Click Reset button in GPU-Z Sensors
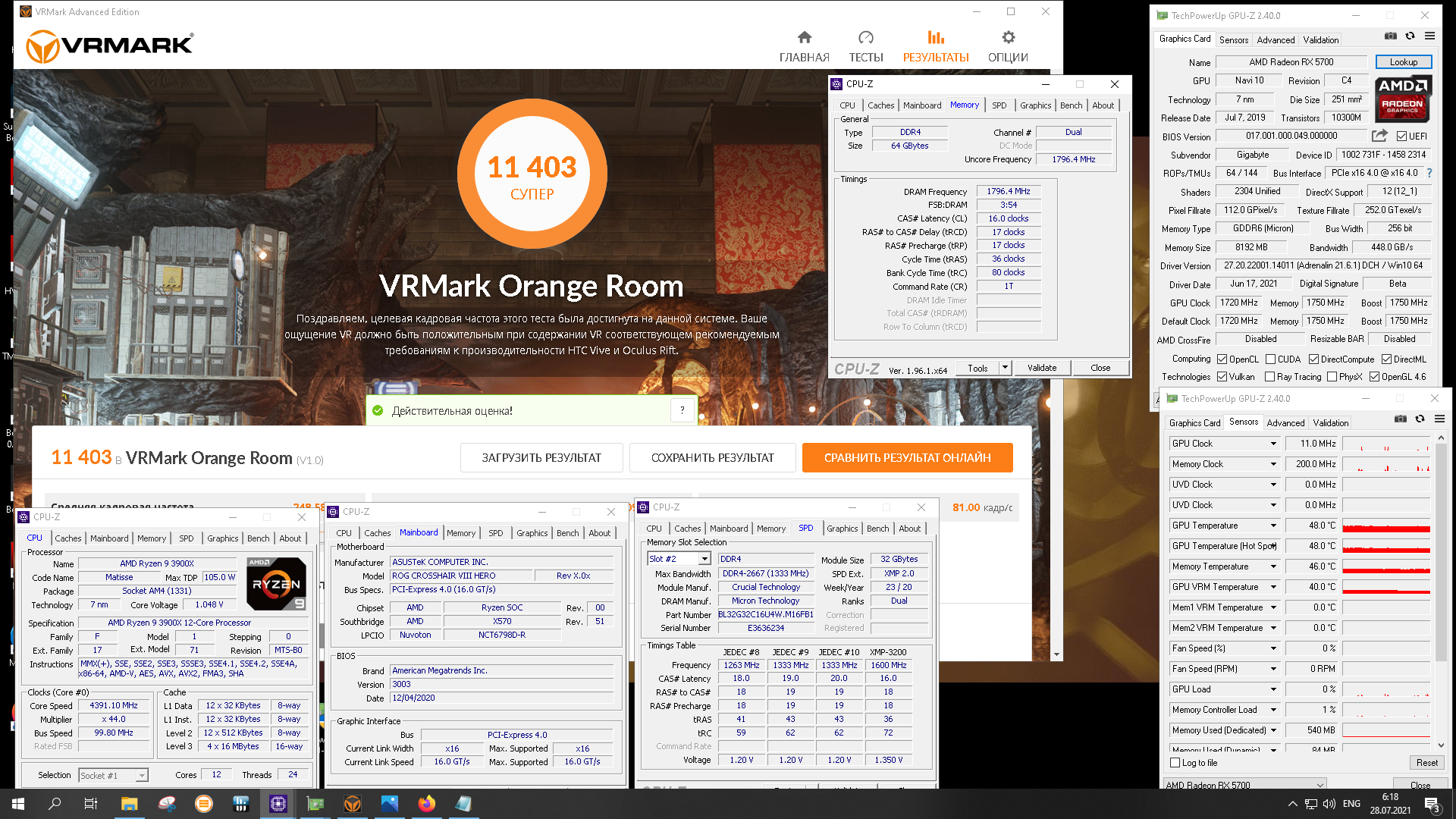 point(1426,763)
